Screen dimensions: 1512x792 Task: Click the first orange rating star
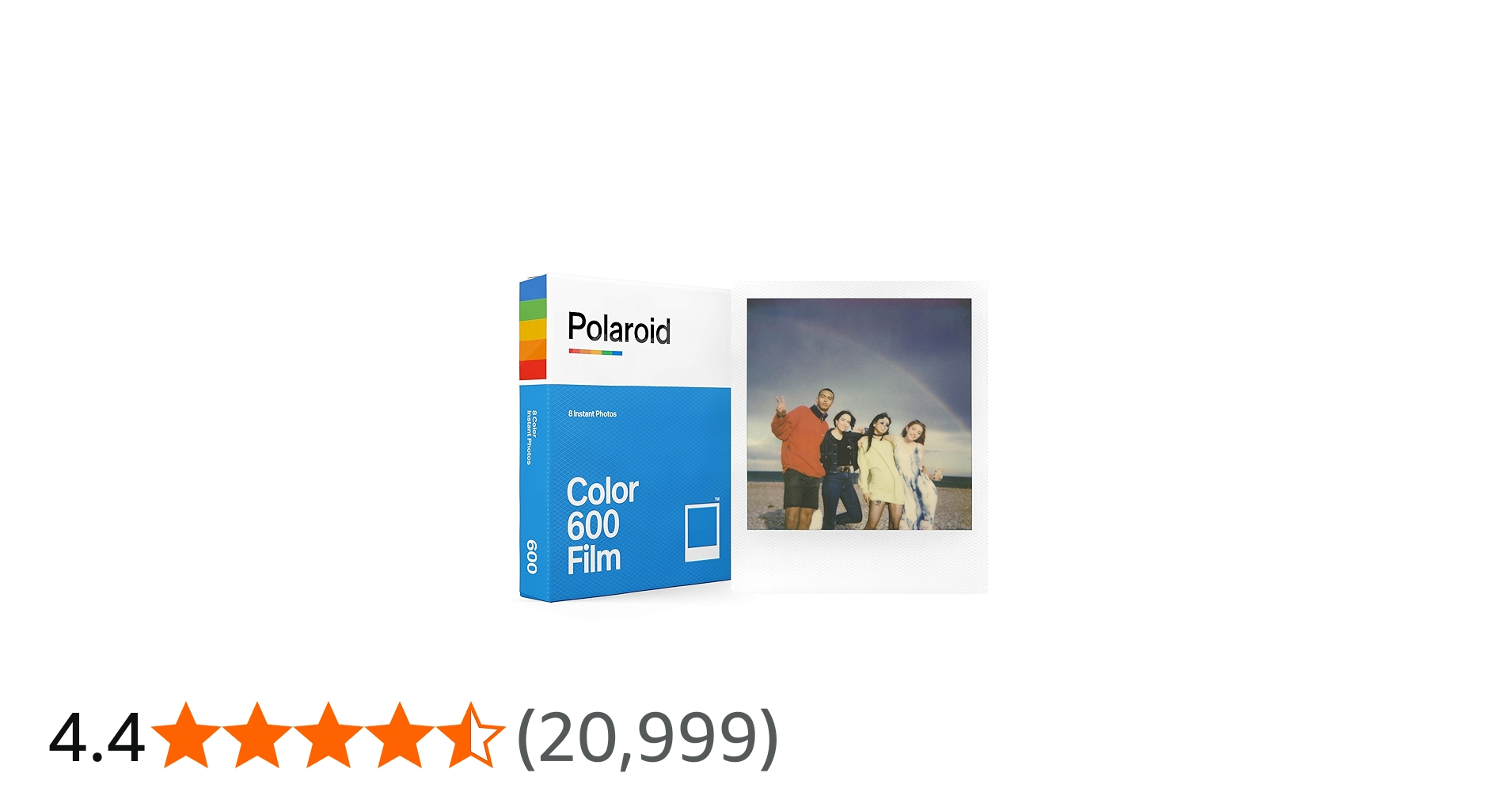click(185, 736)
